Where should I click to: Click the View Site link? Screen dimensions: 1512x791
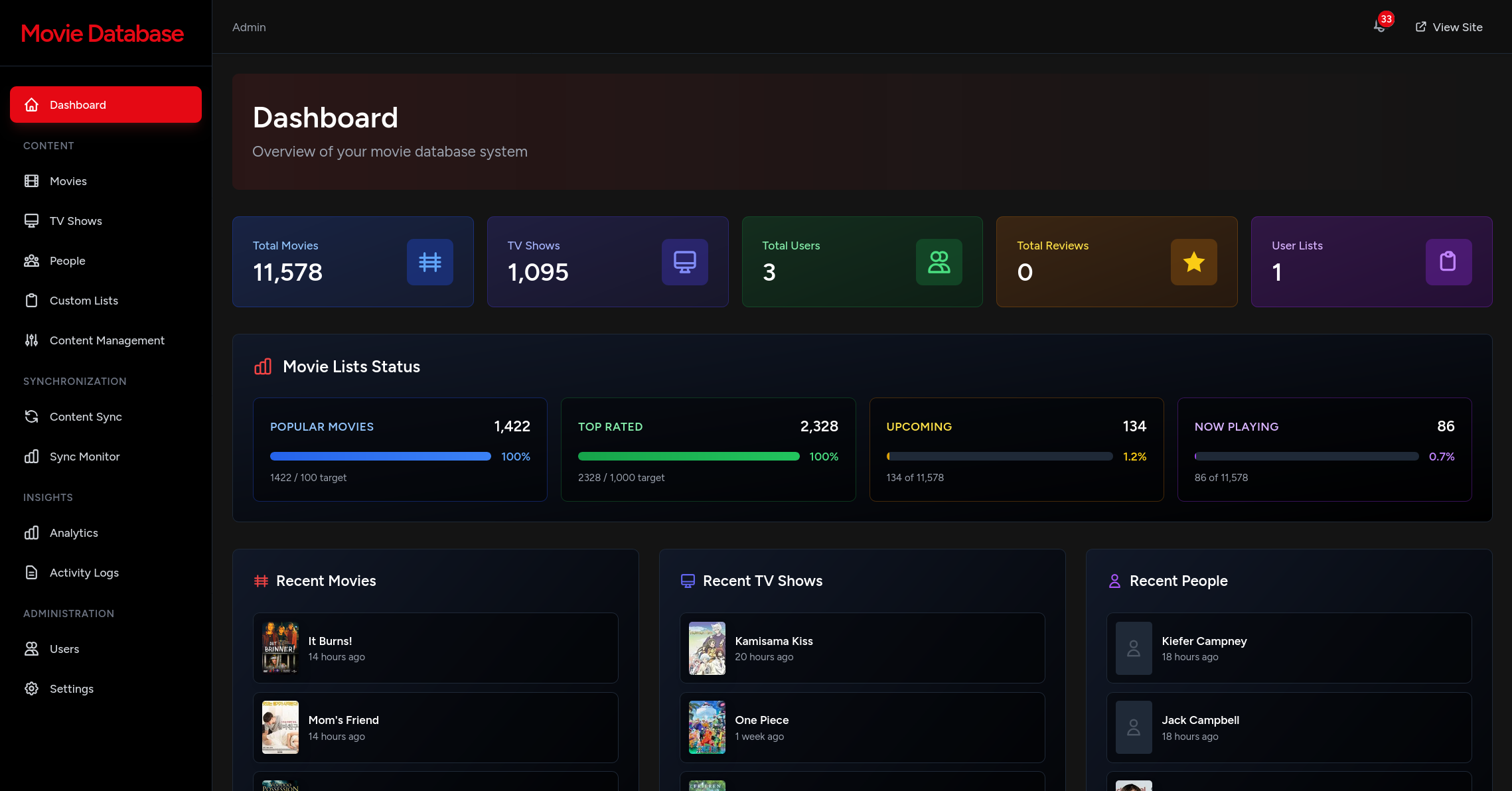pos(1449,27)
